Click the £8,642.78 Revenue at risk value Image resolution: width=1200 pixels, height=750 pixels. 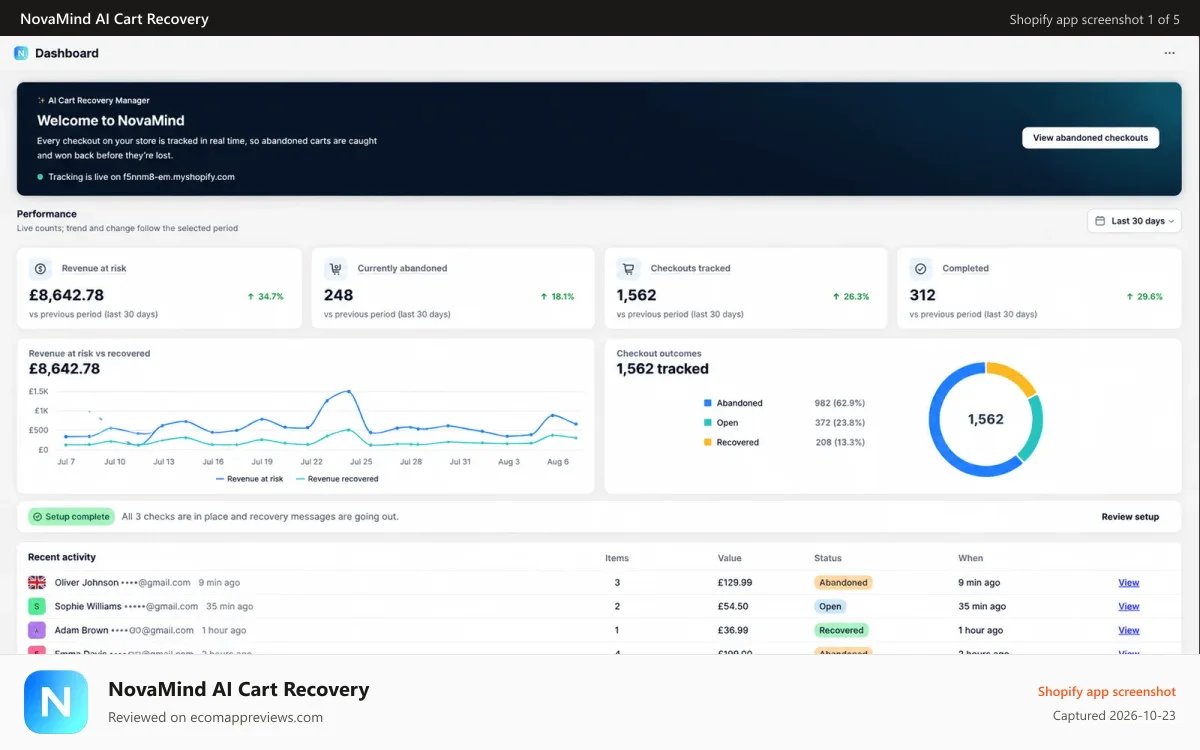[66, 295]
